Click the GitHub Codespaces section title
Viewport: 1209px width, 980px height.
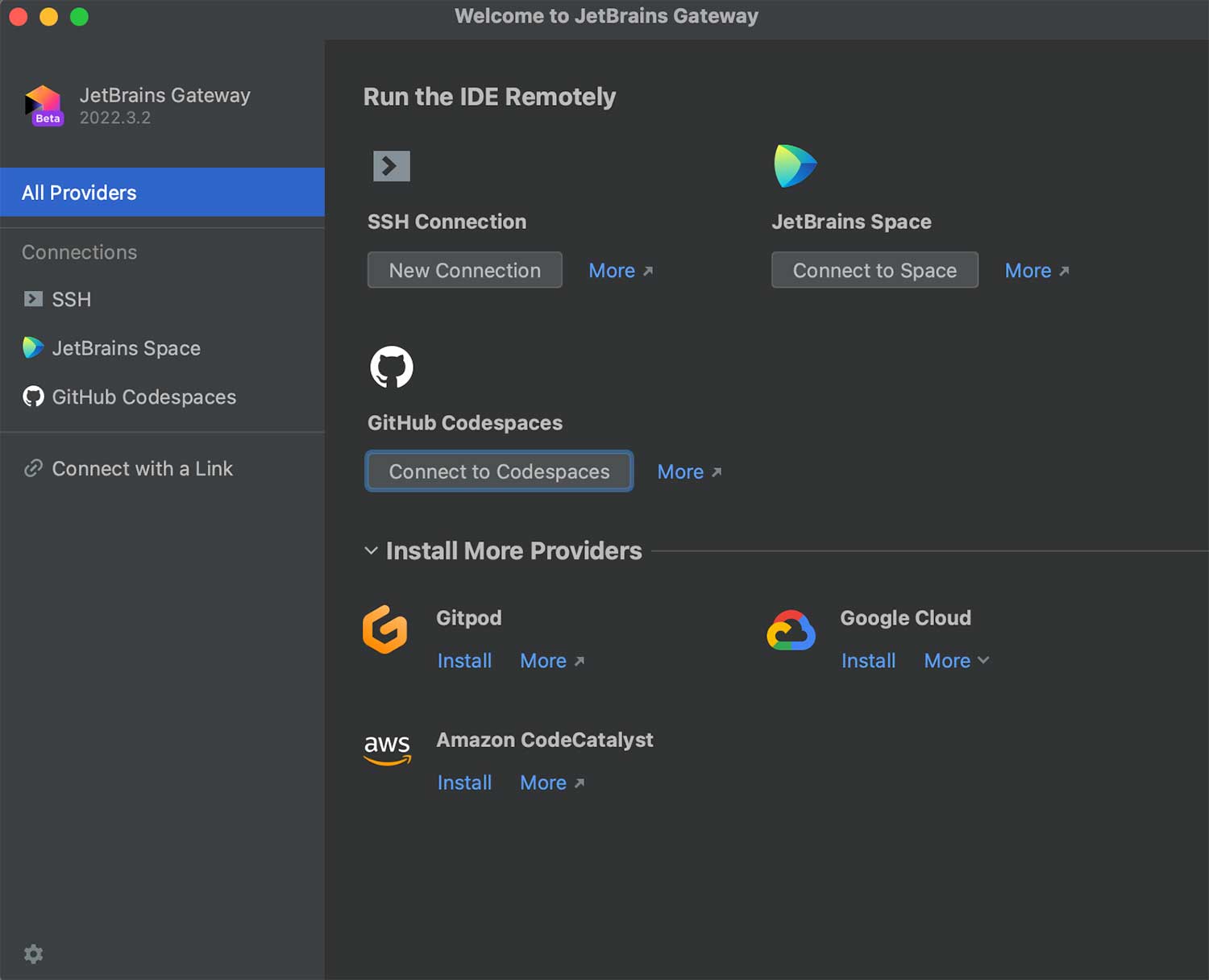[x=465, y=423]
